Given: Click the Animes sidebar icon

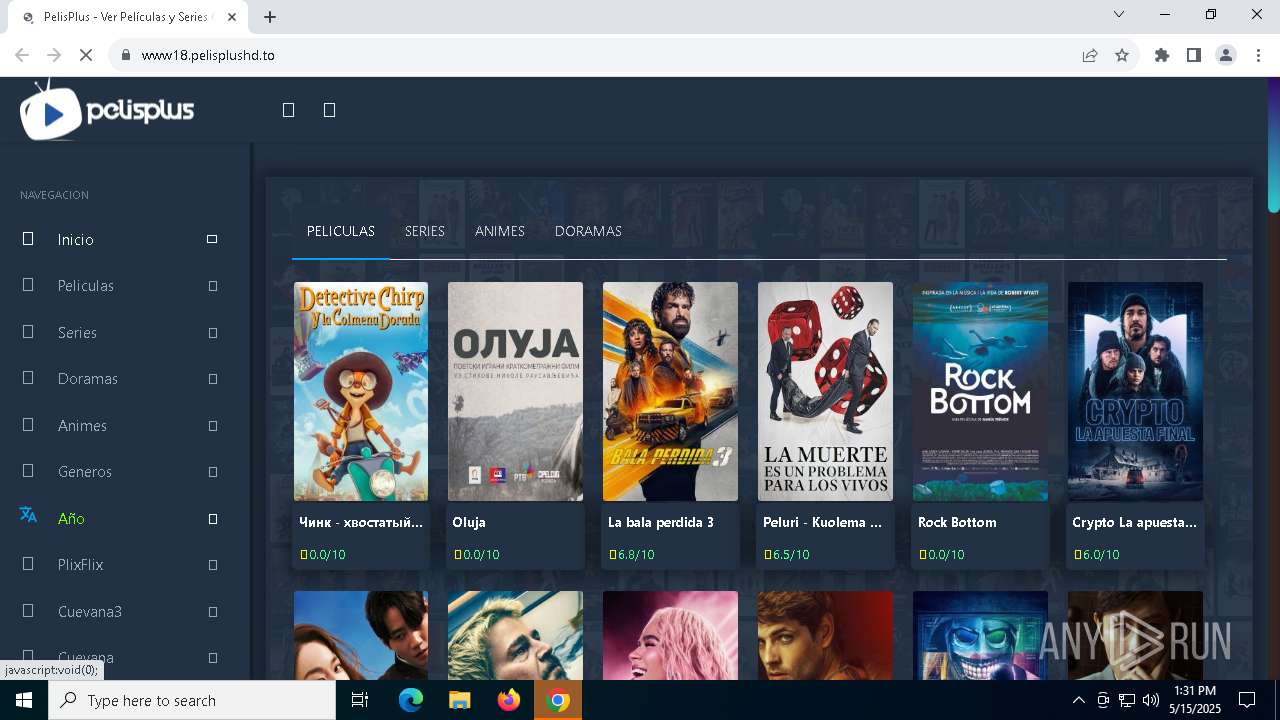Looking at the screenshot, I should pyautogui.click(x=28, y=425).
